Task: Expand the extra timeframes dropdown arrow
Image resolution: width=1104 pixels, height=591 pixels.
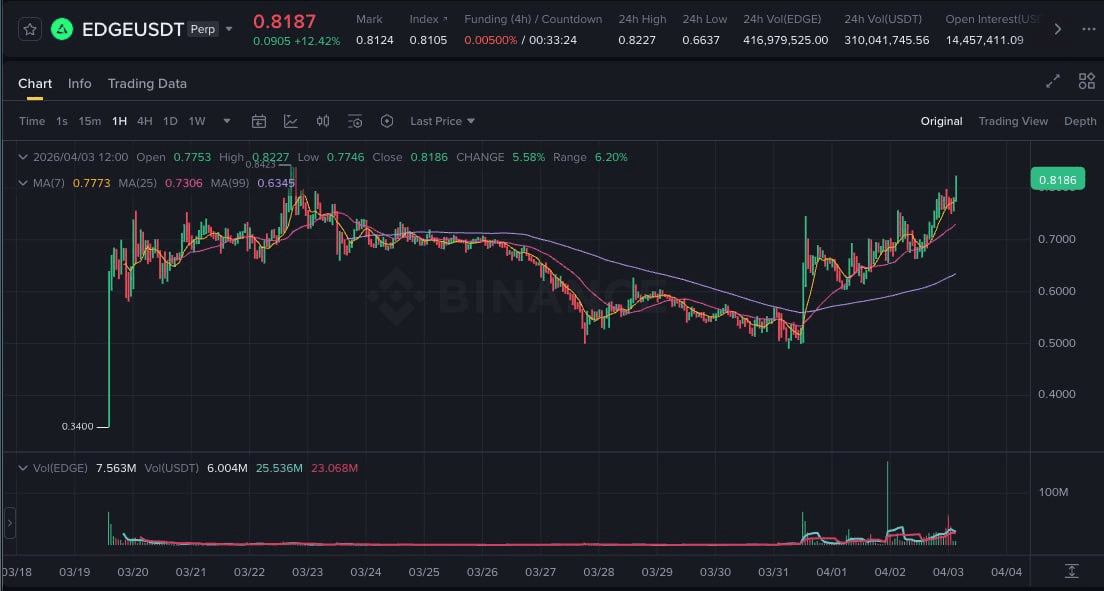Action: (226, 121)
